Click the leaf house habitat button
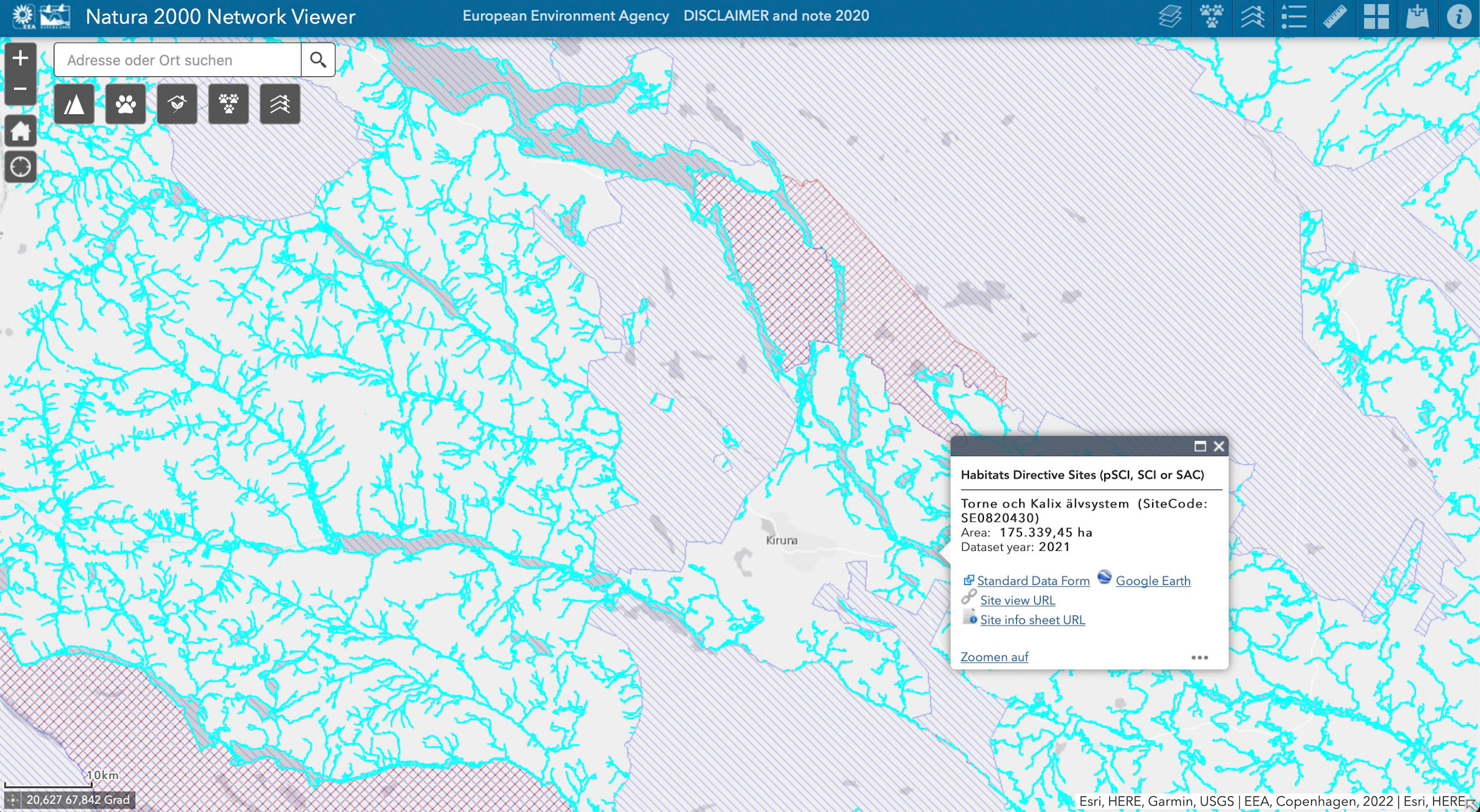1480x812 pixels. 177,104
